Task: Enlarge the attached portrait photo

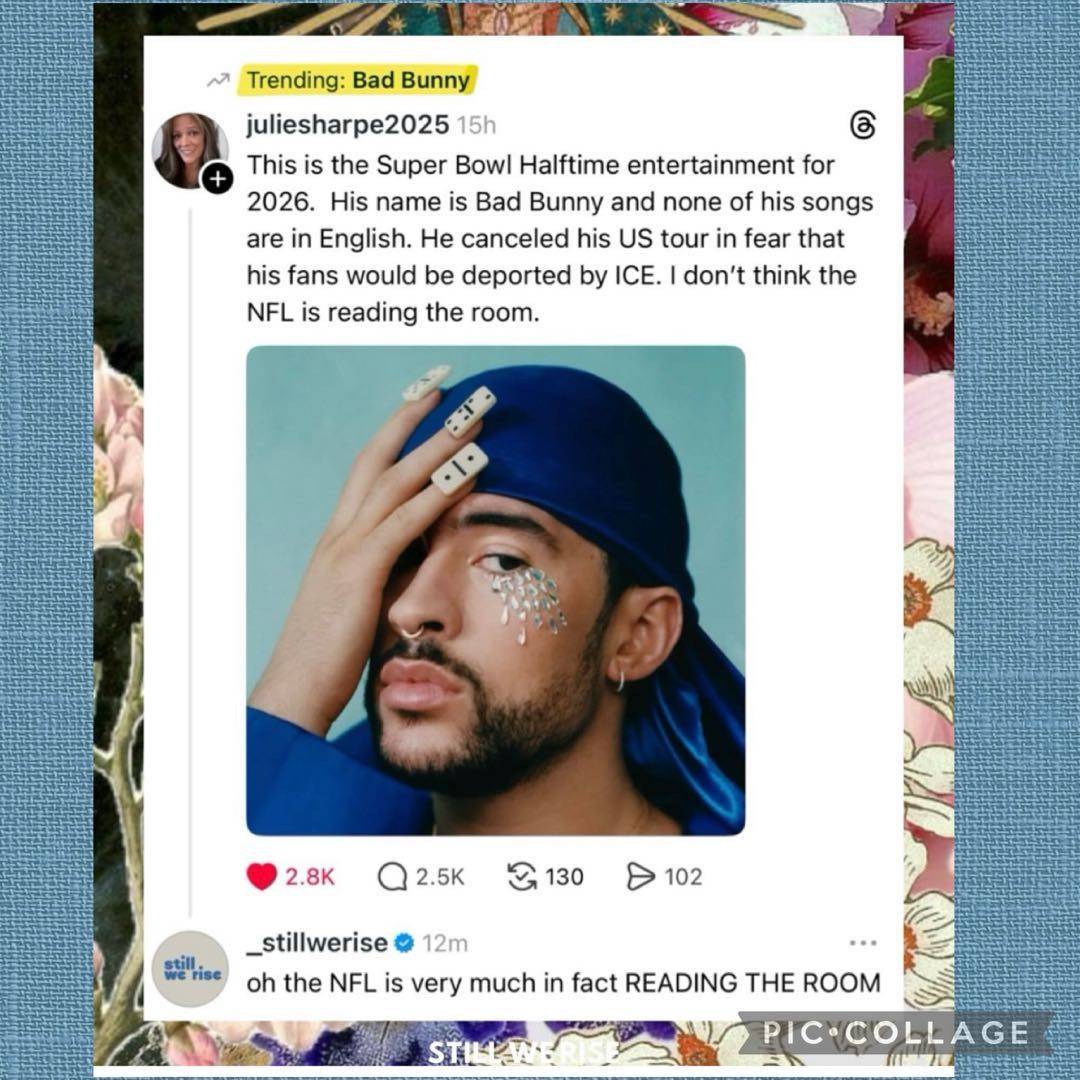Action: 496,590
